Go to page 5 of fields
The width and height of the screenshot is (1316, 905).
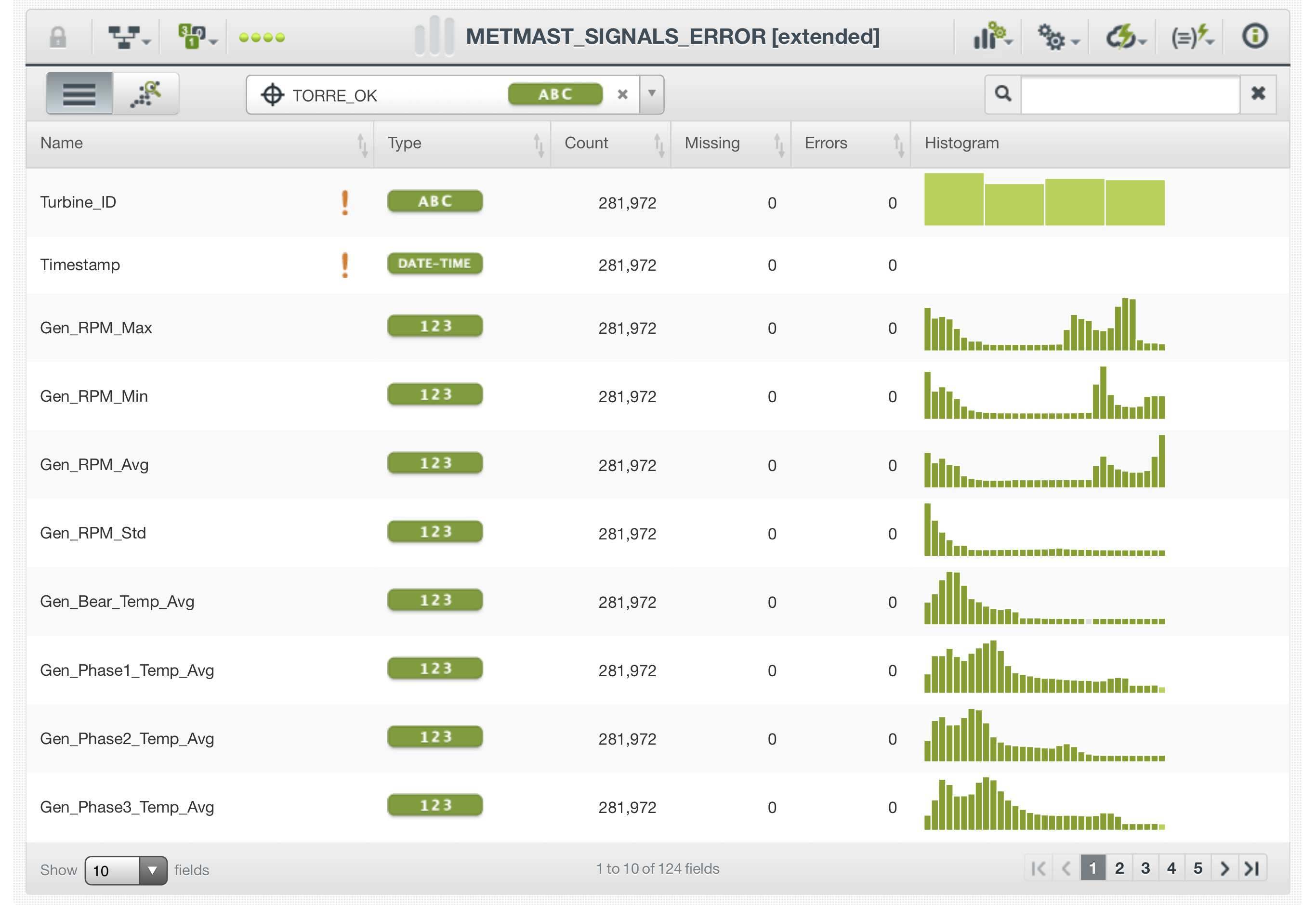click(x=1197, y=868)
